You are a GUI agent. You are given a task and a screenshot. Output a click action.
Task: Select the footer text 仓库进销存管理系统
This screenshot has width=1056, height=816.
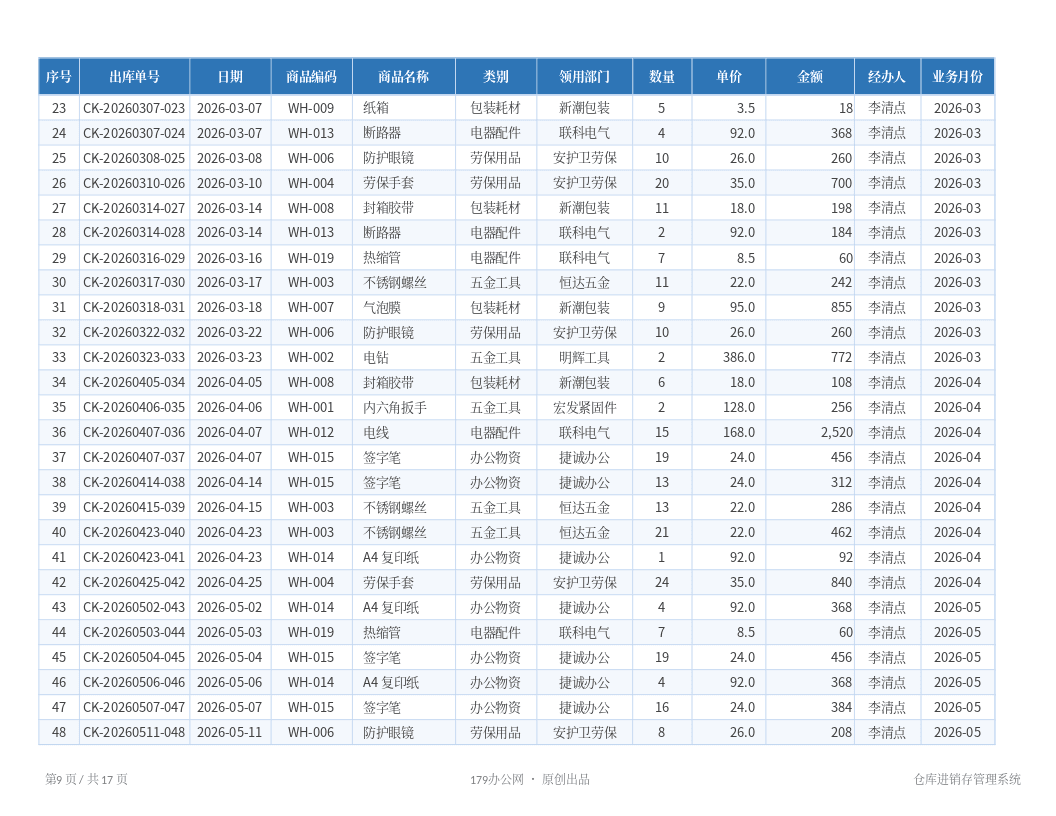[967, 780]
